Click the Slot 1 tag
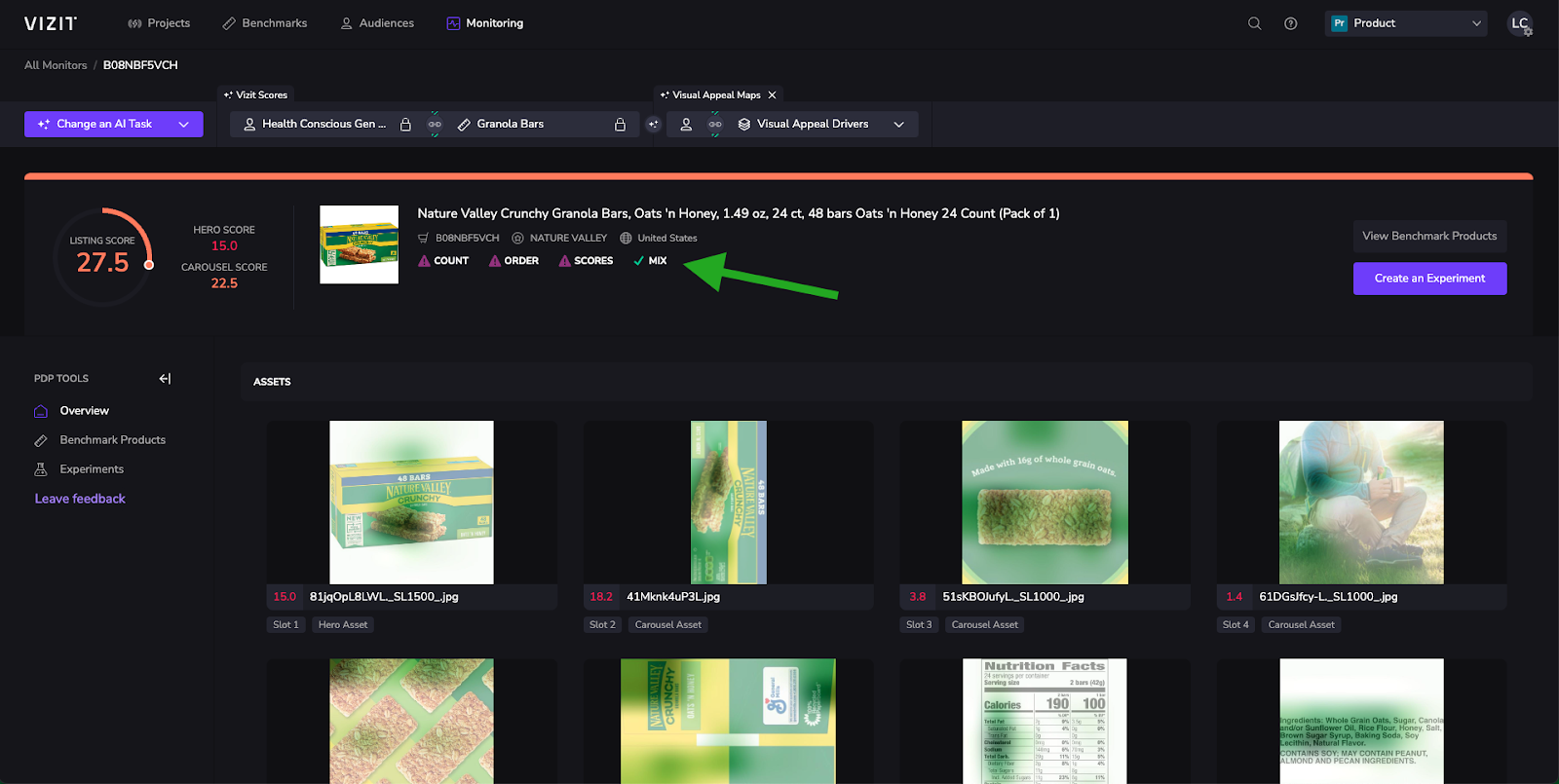 pyautogui.click(x=285, y=624)
